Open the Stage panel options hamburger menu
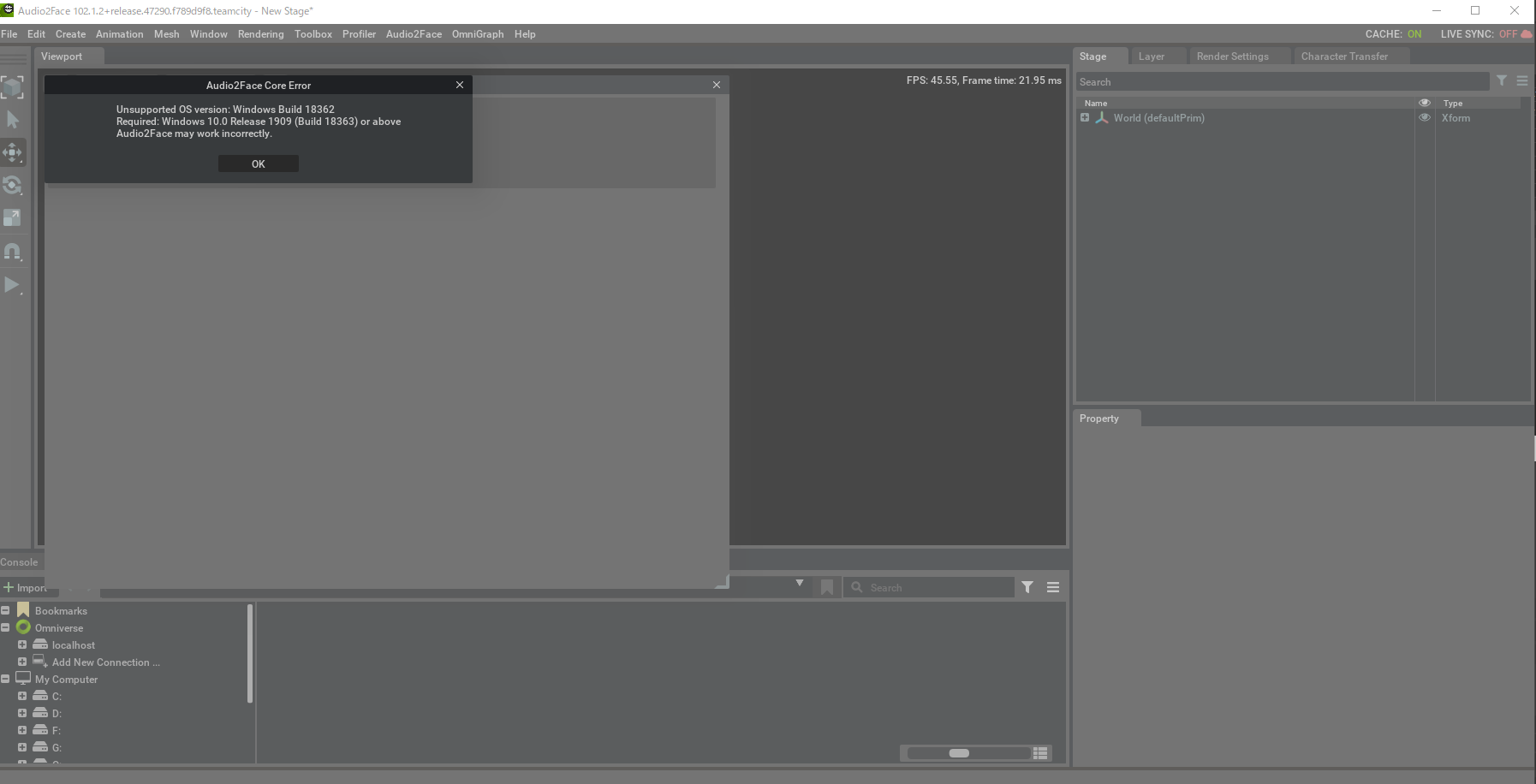Image resolution: width=1536 pixels, height=784 pixels. point(1522,80)
